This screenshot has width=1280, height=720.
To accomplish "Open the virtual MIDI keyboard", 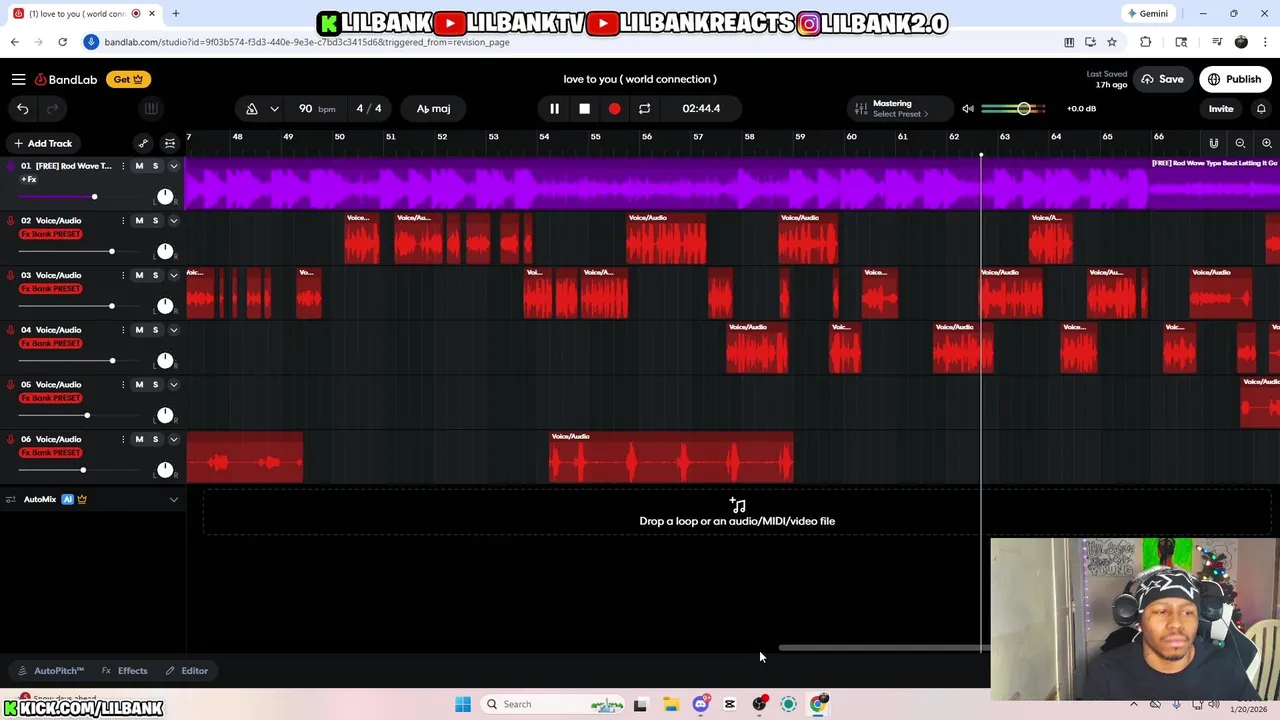I will point(151,108).
